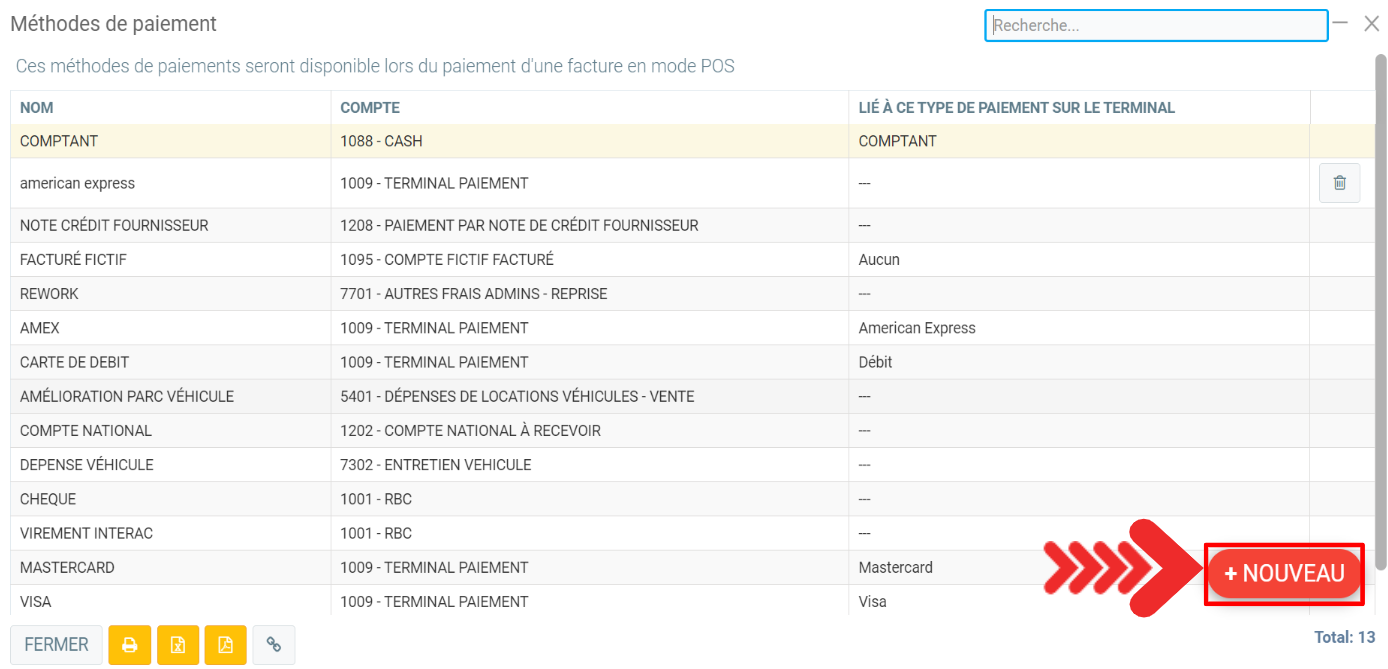Viewport: 1388px width, 669px height.
Task: Sort by the NOM column header
Action: [37, 107]
